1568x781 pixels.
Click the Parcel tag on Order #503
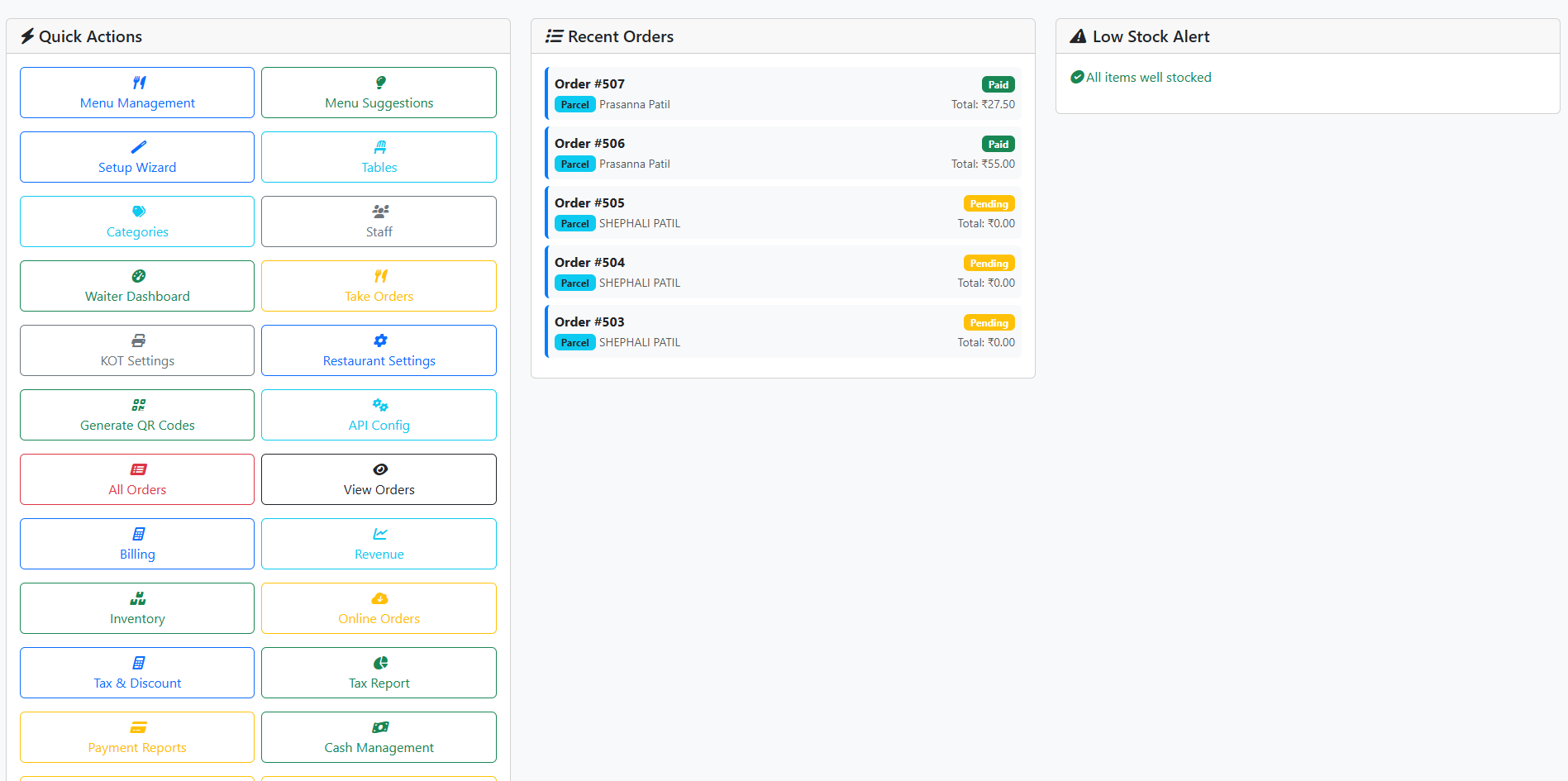click(574, 342)
